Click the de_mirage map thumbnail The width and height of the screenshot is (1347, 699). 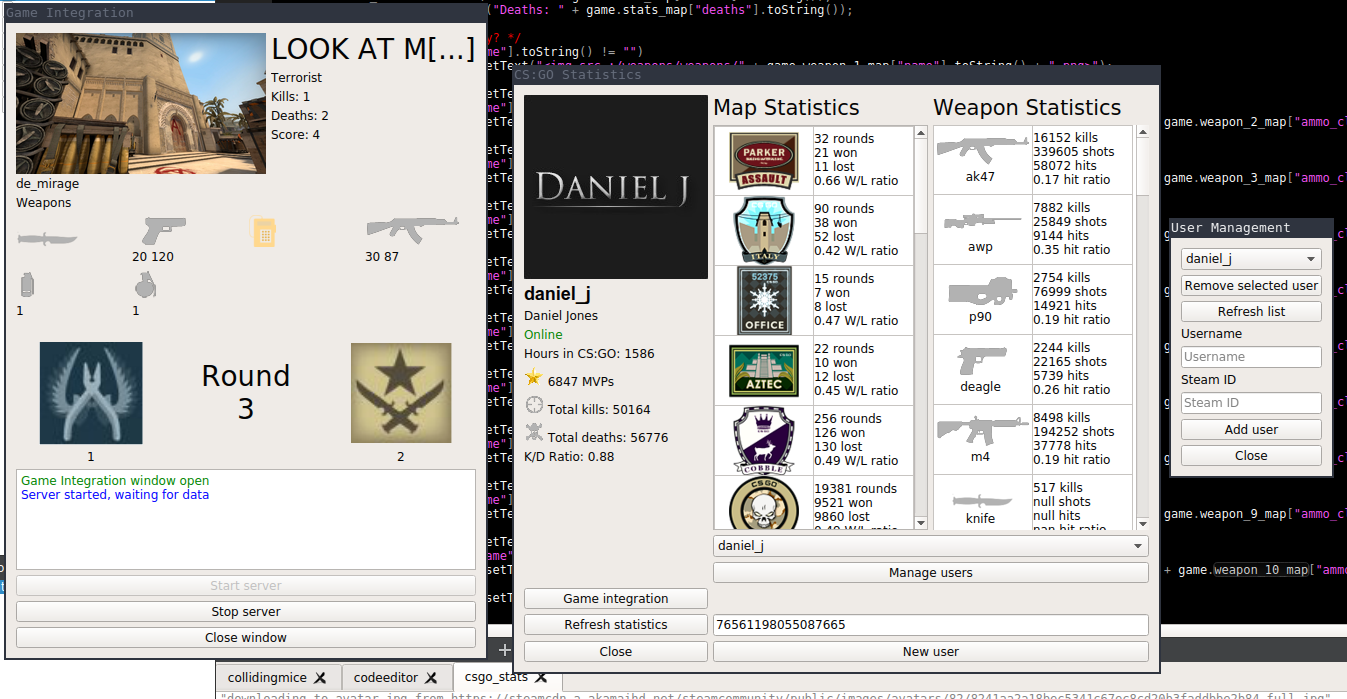click(x=141, y=104)
